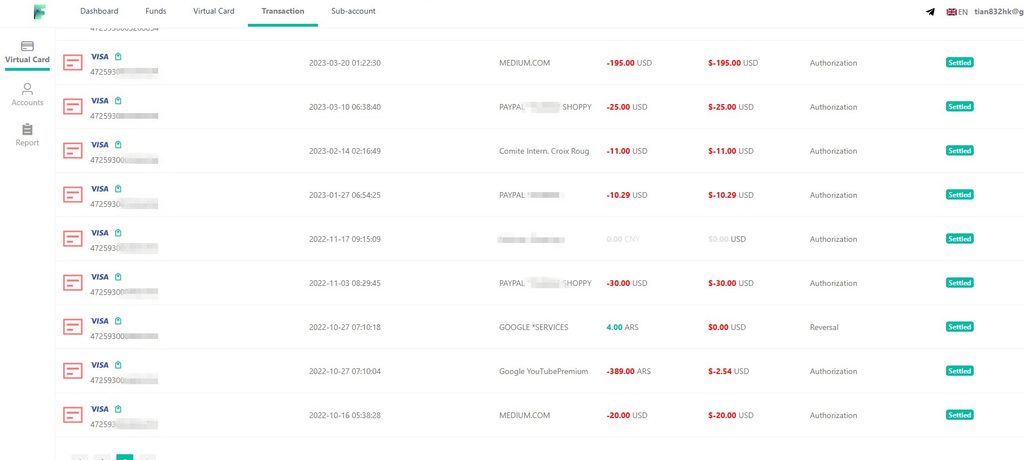Click the $-2.54 USD billed amount
Viewport: 1024px width, 460px height.
pos(728,371)
